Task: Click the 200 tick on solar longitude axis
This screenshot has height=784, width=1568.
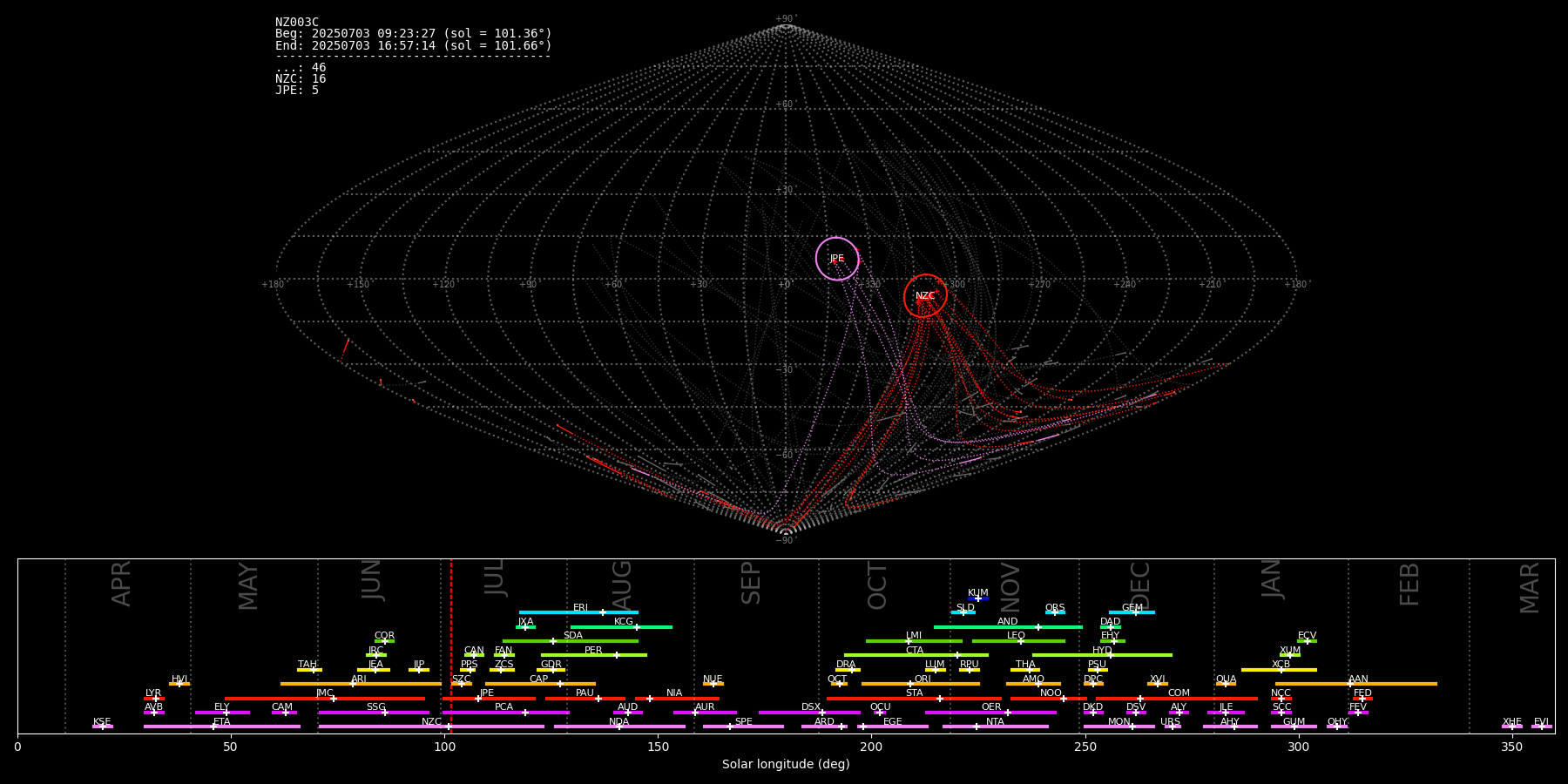Action: coord(871,747)
